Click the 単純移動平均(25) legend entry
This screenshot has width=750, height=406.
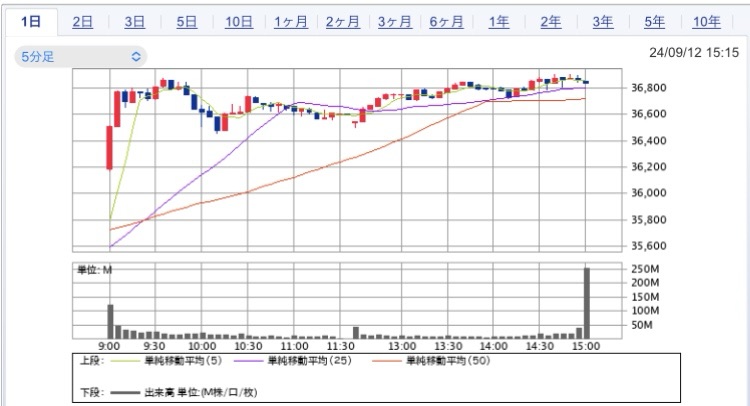coord(309,361)
